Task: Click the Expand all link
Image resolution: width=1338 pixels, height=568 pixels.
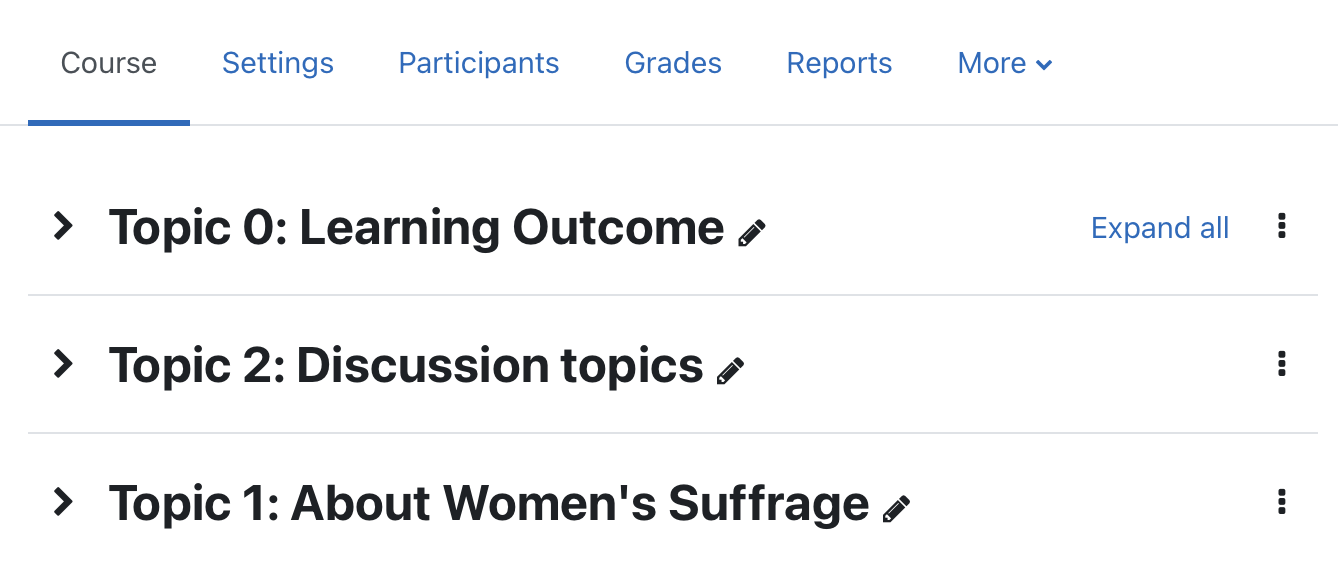Action: point(1160,228)
